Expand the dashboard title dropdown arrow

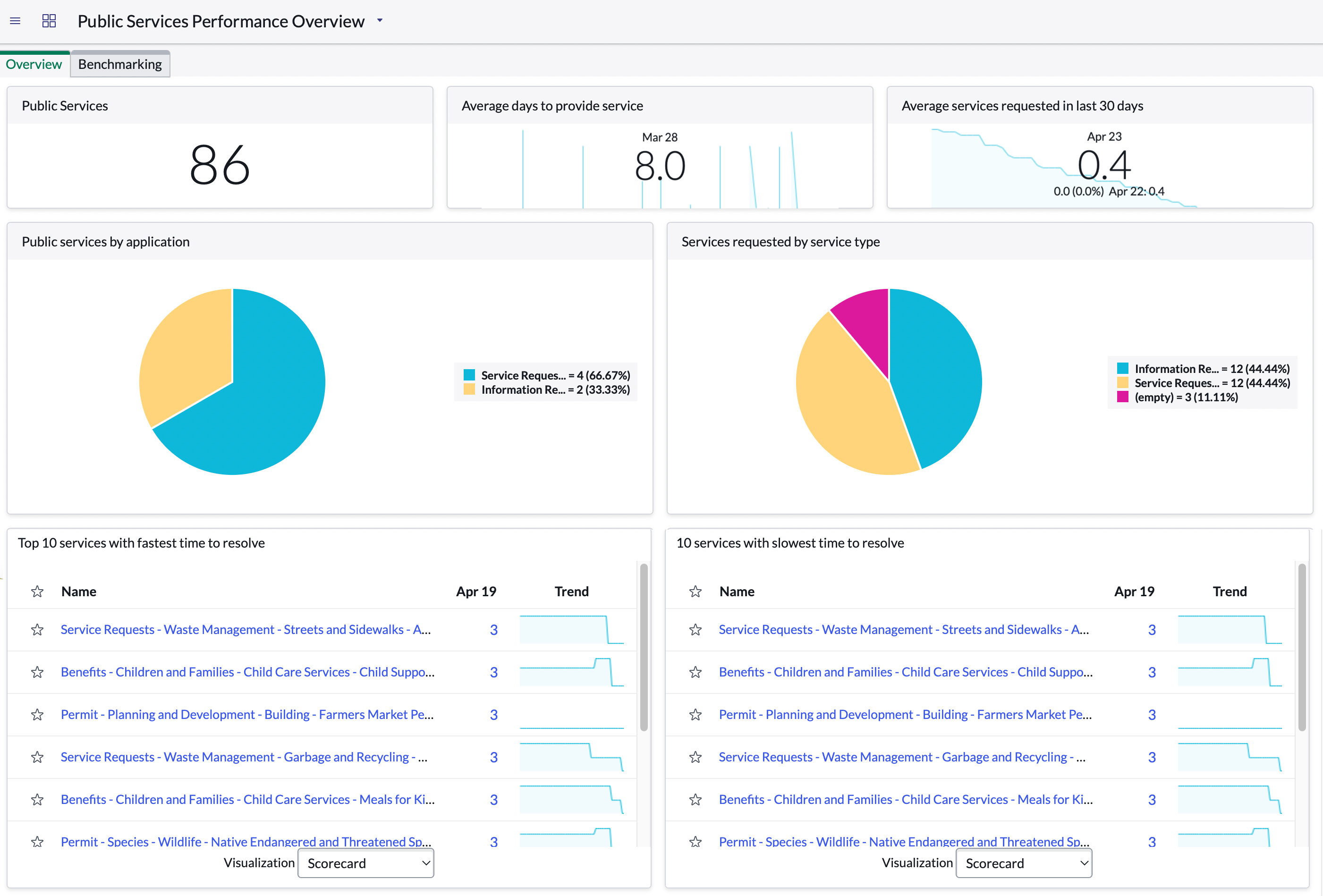[x=380, y=20]
